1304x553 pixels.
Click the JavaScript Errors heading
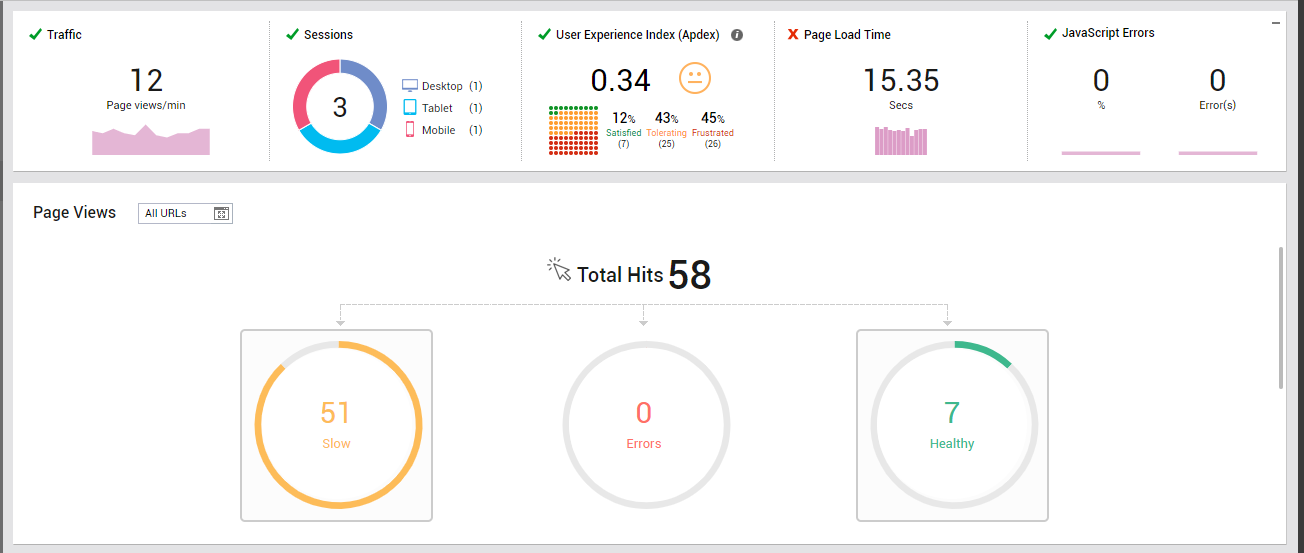pyautogui.click(x=1108, y=33)
